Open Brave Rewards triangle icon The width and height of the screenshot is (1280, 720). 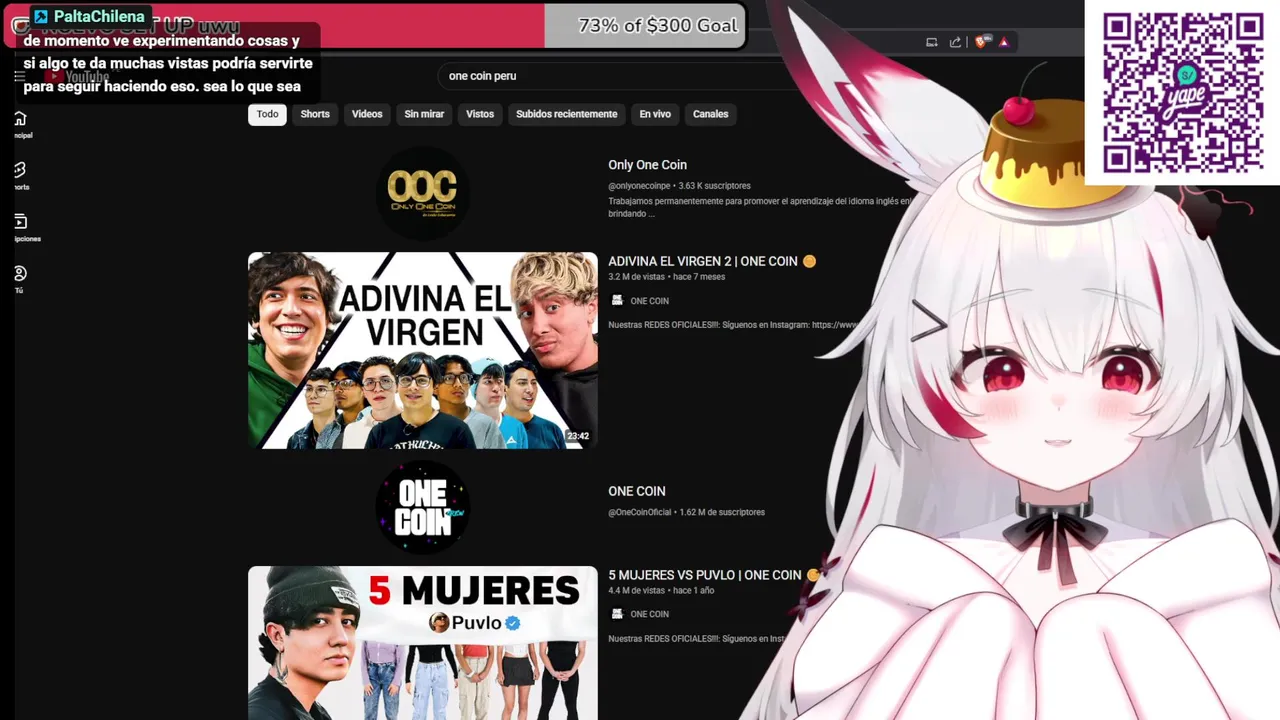[1003, 42]
